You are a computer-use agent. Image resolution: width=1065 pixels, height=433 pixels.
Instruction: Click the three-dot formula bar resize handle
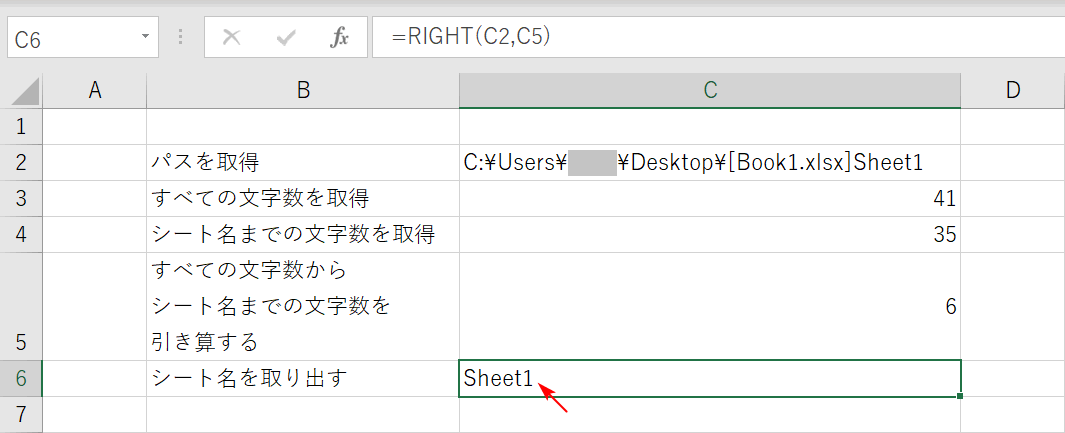(181, 38)
